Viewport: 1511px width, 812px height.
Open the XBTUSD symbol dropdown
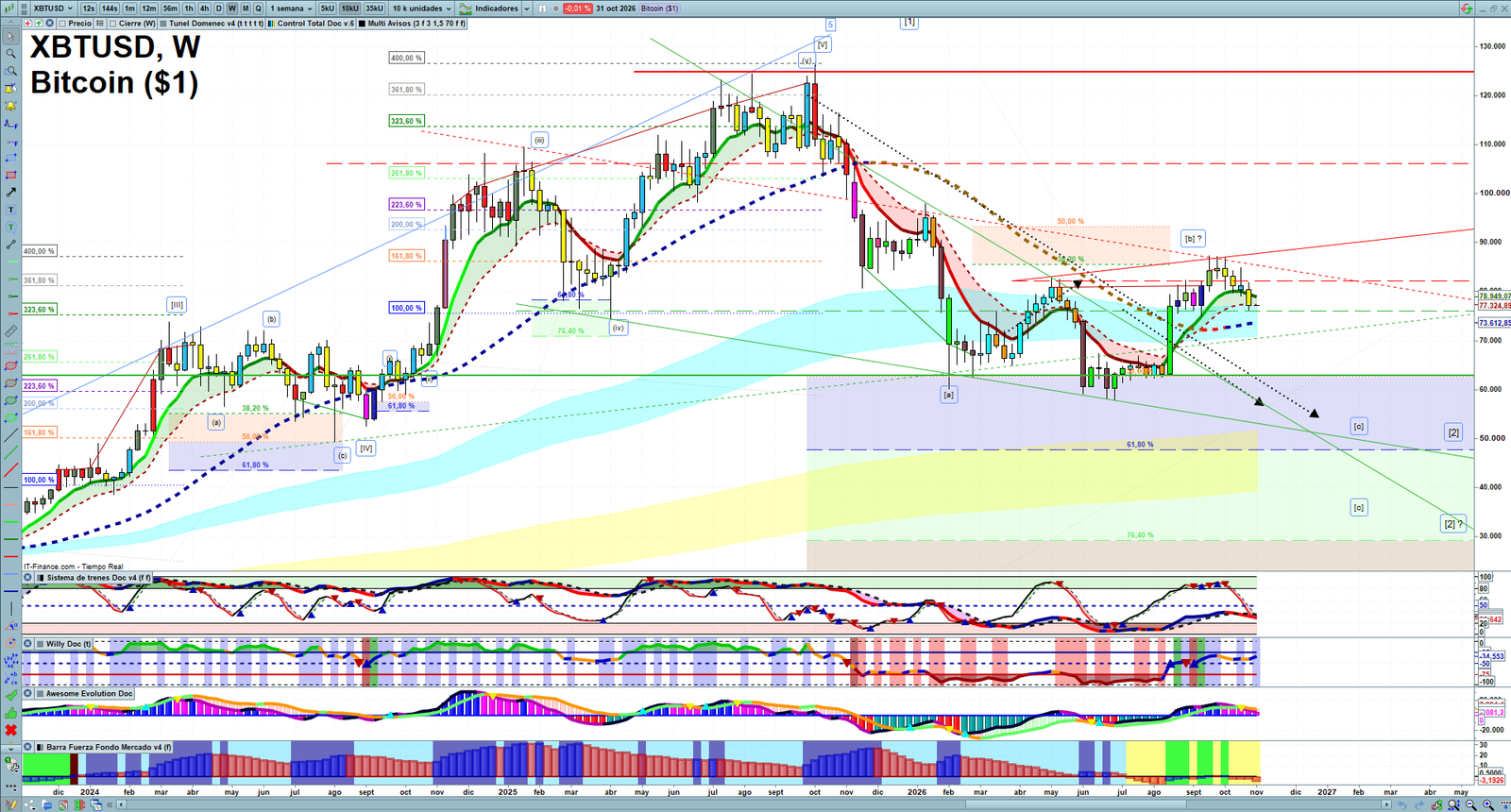point(53,8)
